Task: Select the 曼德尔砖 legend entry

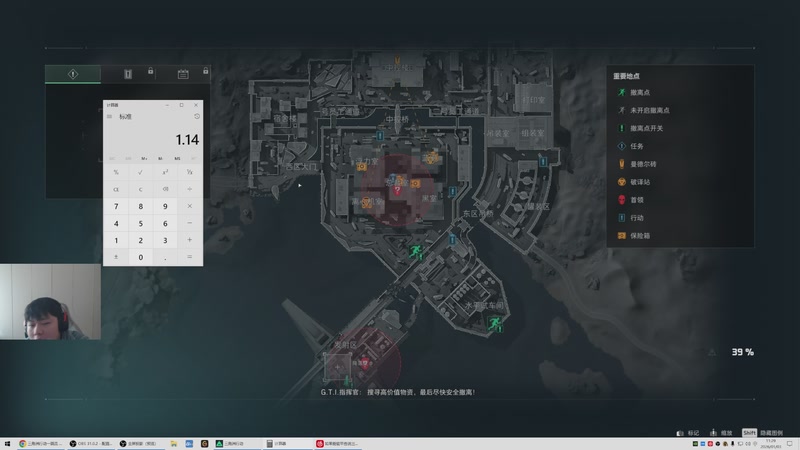Action: click(637, 164)
